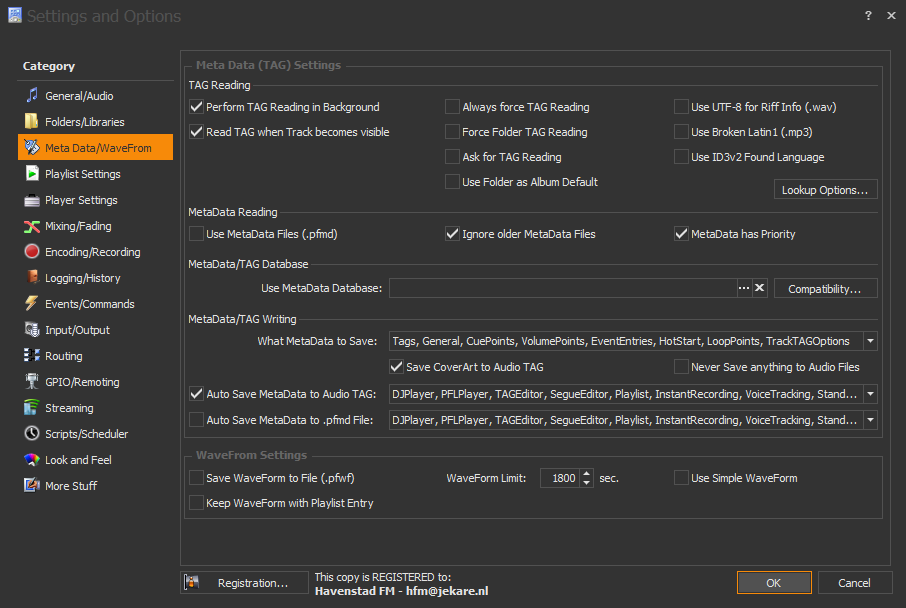This screenshot has width=906, height=608.
Task: Open Lookup Options dialog
Action: (825, 190)
